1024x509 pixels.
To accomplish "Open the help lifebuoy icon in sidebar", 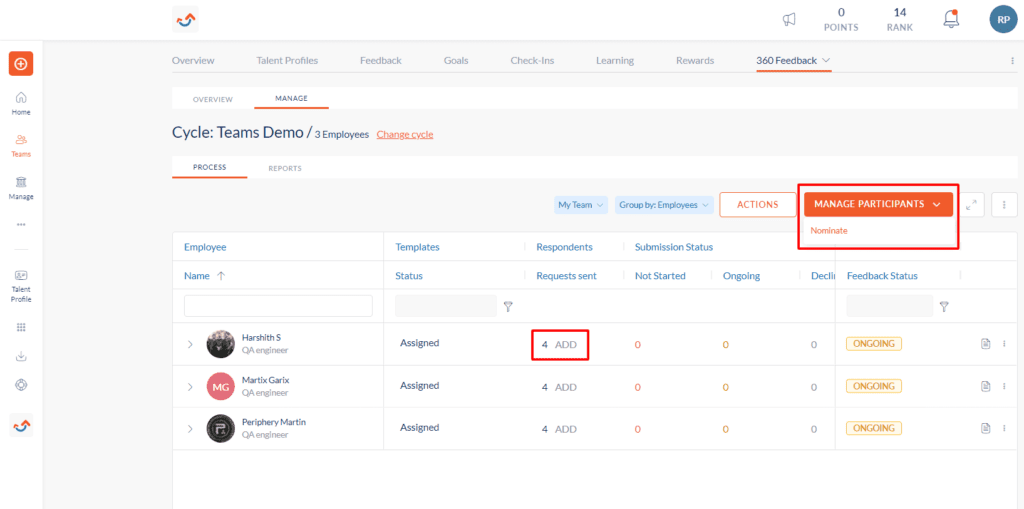I will point(21,385).
